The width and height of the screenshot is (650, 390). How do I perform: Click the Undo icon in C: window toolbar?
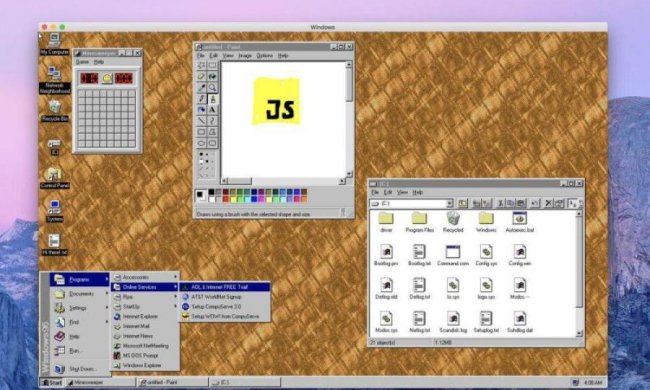(x=535, y=203)
